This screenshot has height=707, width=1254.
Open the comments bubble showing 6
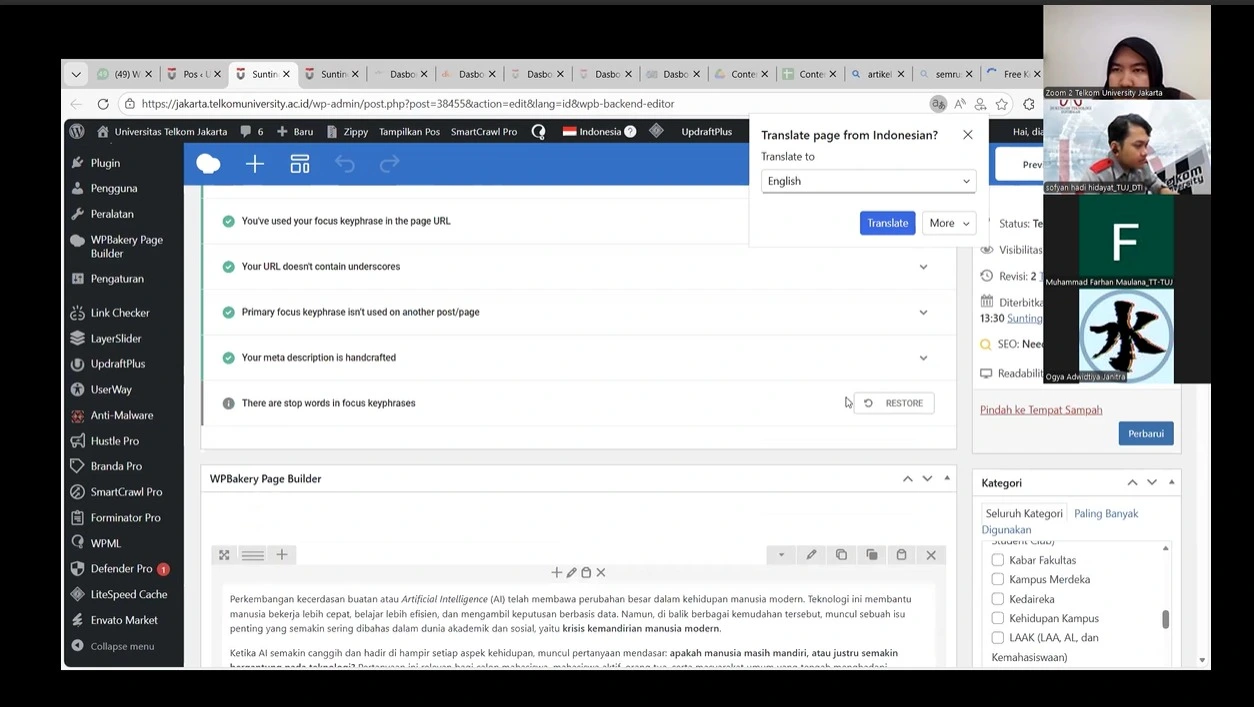(252, 131)
